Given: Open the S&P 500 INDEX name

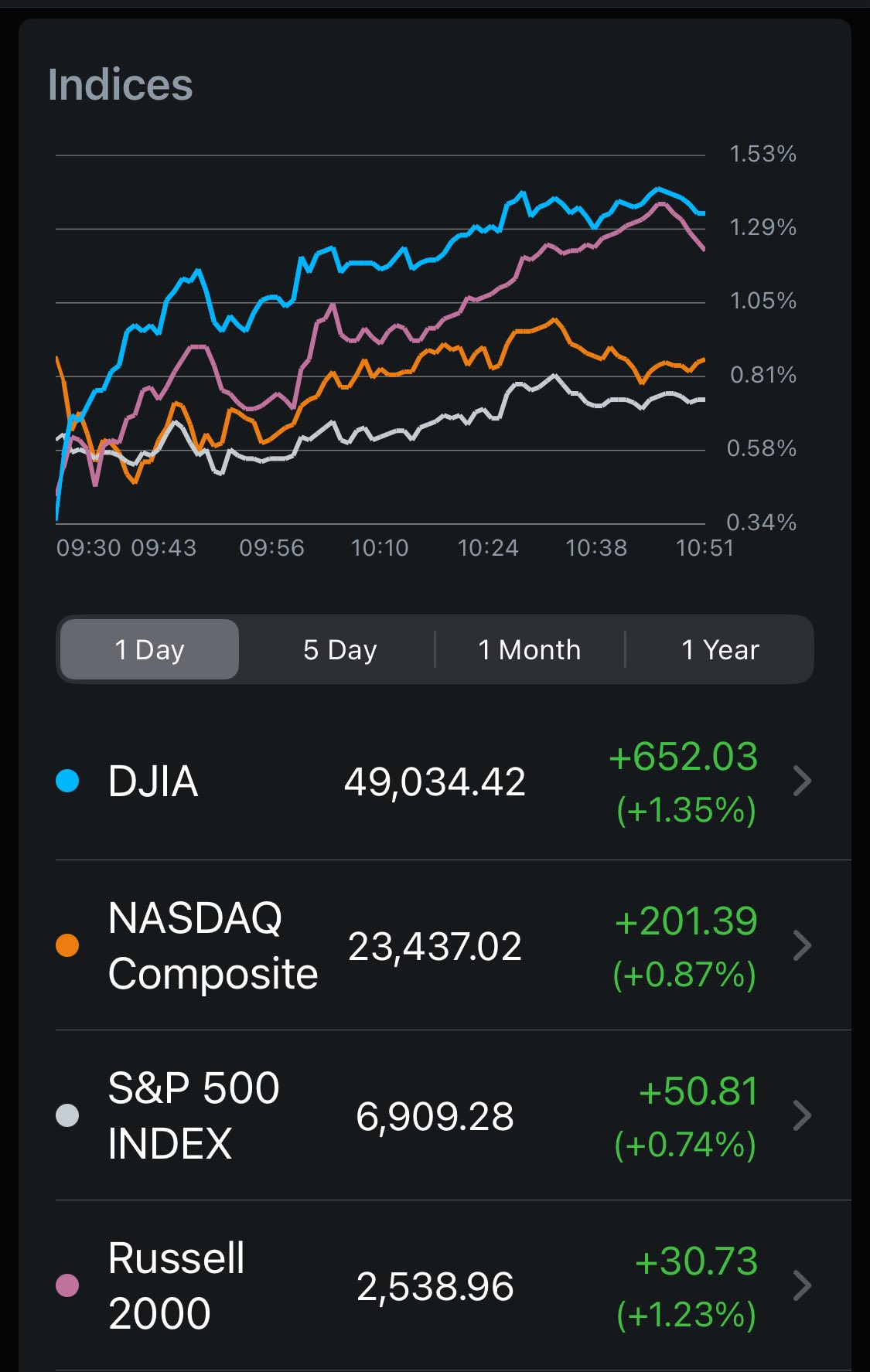Looking at the screenshot, I should tap(193, 1115).
